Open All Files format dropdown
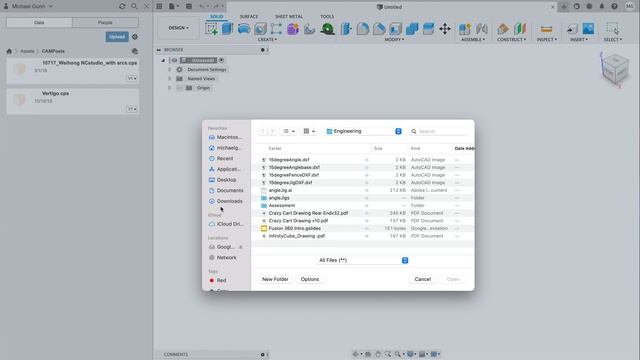Viewport: 640px width, 360px height. (x=363, y=260)
